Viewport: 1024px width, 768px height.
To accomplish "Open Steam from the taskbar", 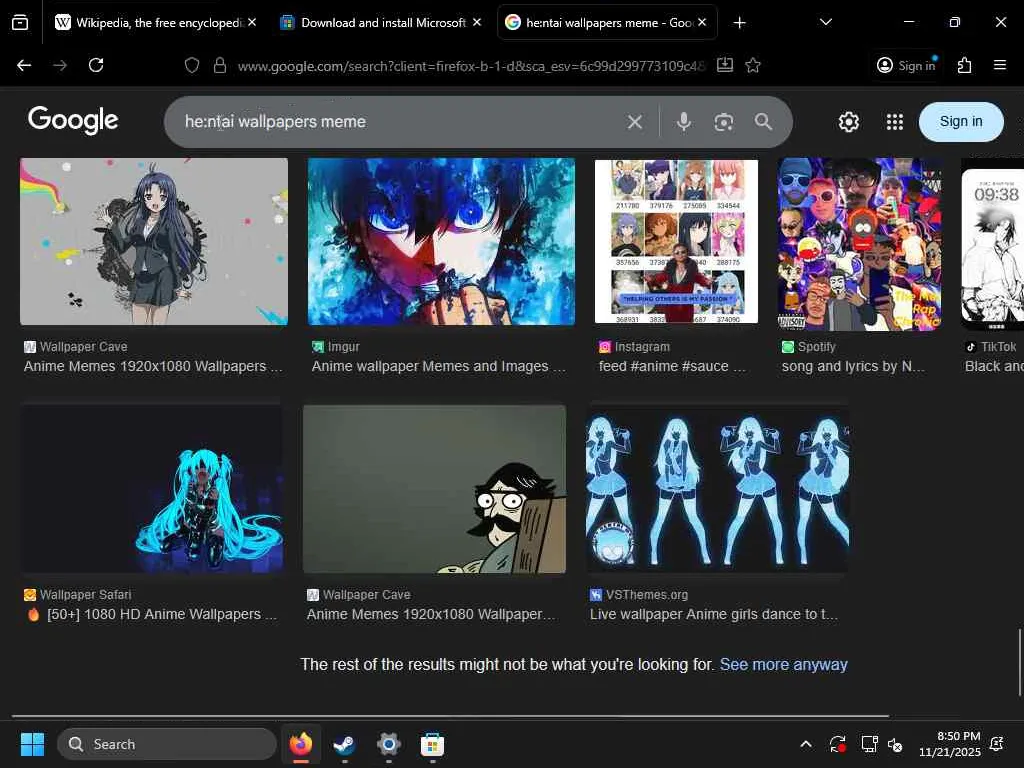I will pyautogui.click(x=344, y=744).
